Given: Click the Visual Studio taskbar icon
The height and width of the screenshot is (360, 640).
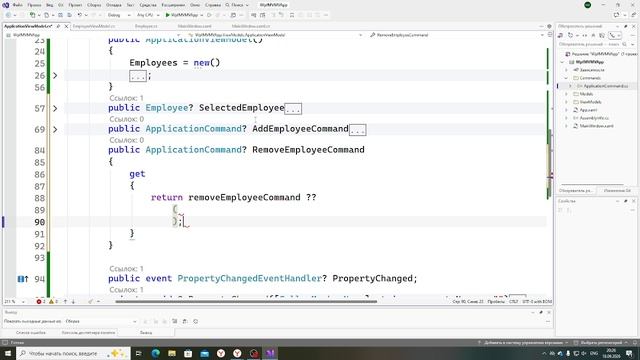Looking at the screenshot, I should point(270,353).
